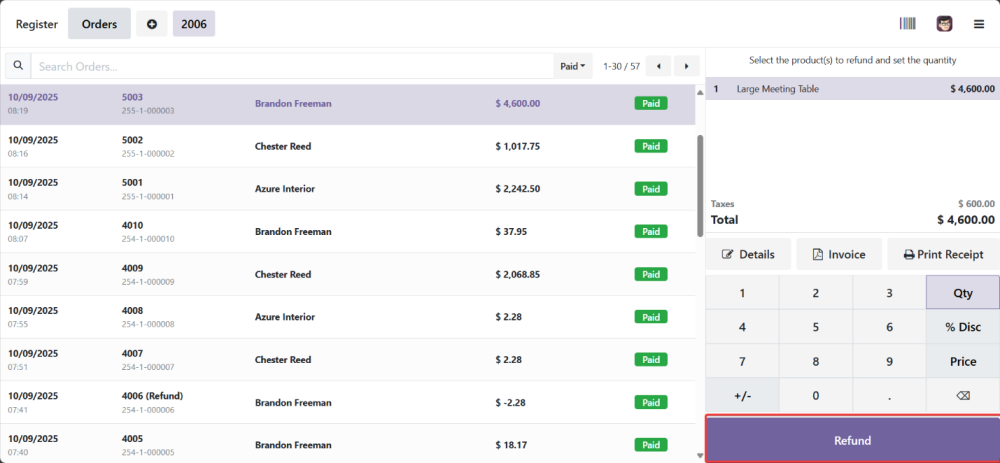Image resolution: width=1000 pixels, height=463 pixels.
Task: Toggle the +/- sign key
Action: [742, 395]
